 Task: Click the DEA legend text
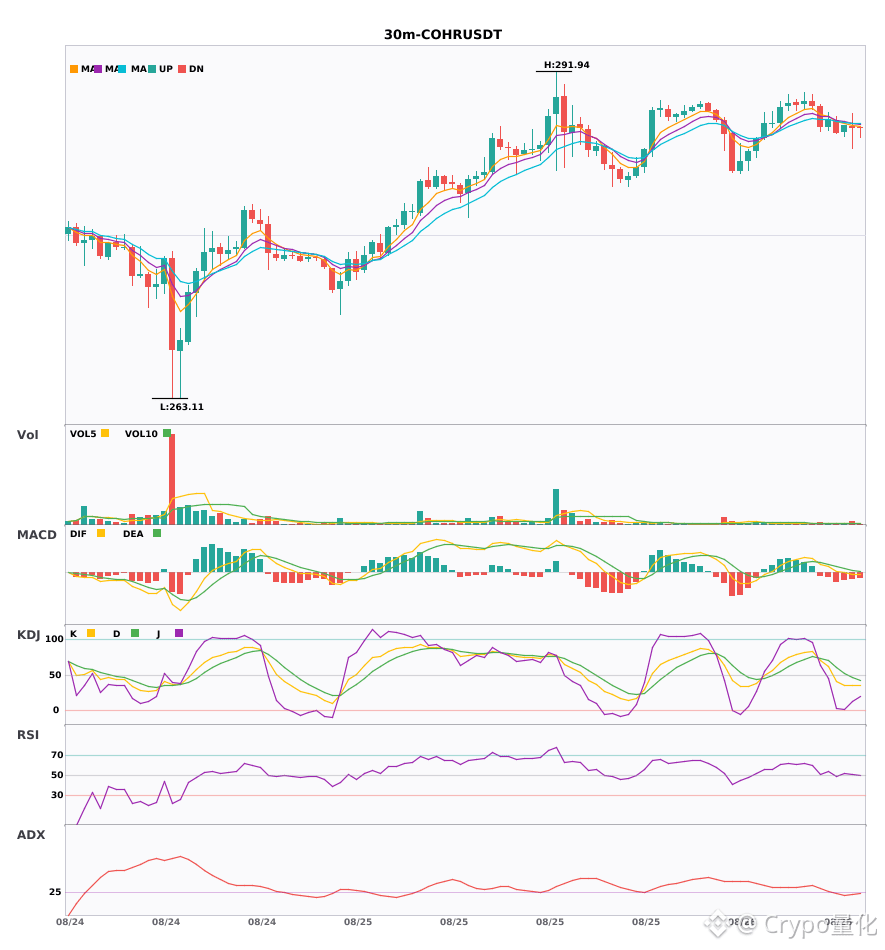point(133,534)
